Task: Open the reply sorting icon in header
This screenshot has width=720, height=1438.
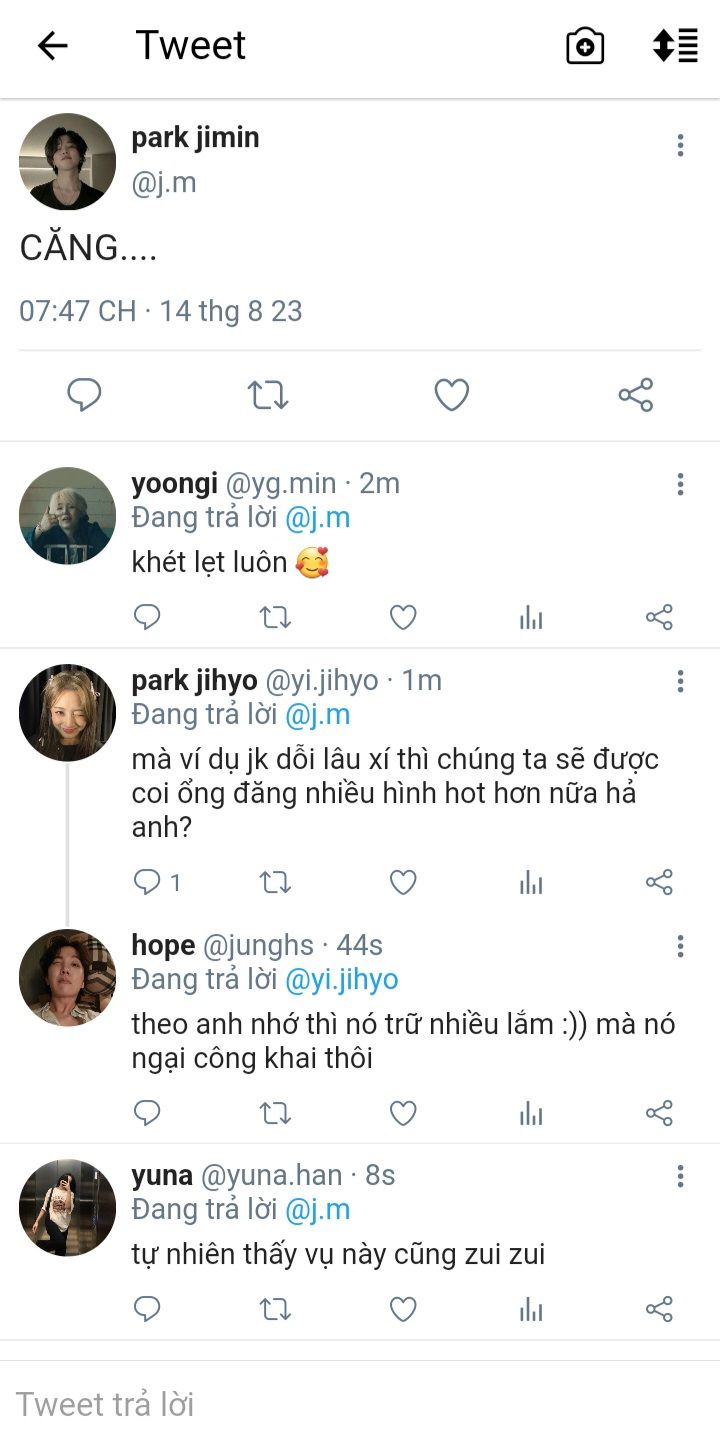Action: 675,46
